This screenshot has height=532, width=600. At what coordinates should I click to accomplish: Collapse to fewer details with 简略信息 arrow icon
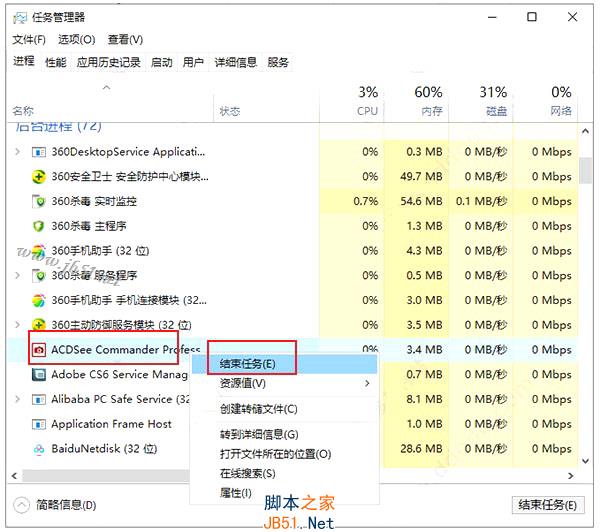tap(21, 505)
